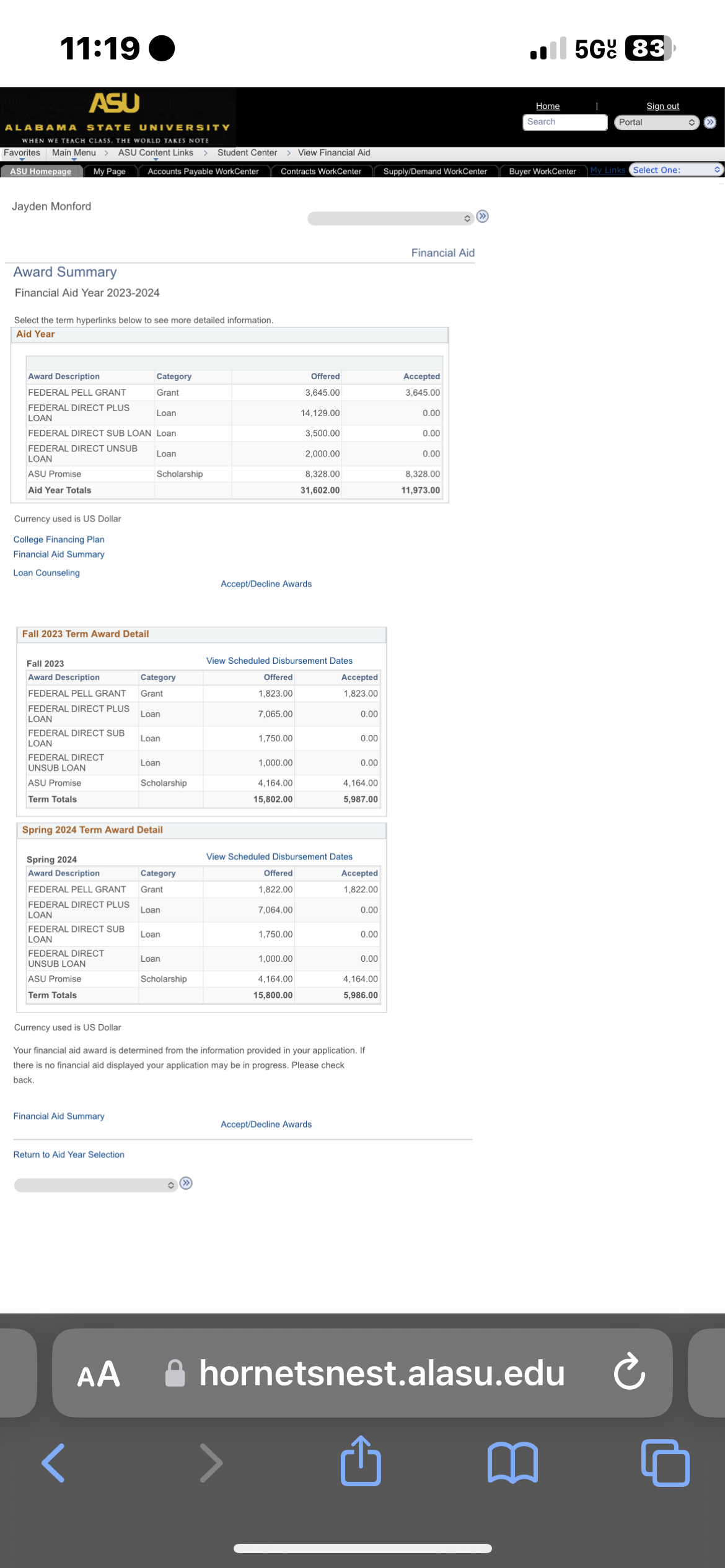
Task: Expand the Main Menu dropdown
Action: [x=74, y=153]
